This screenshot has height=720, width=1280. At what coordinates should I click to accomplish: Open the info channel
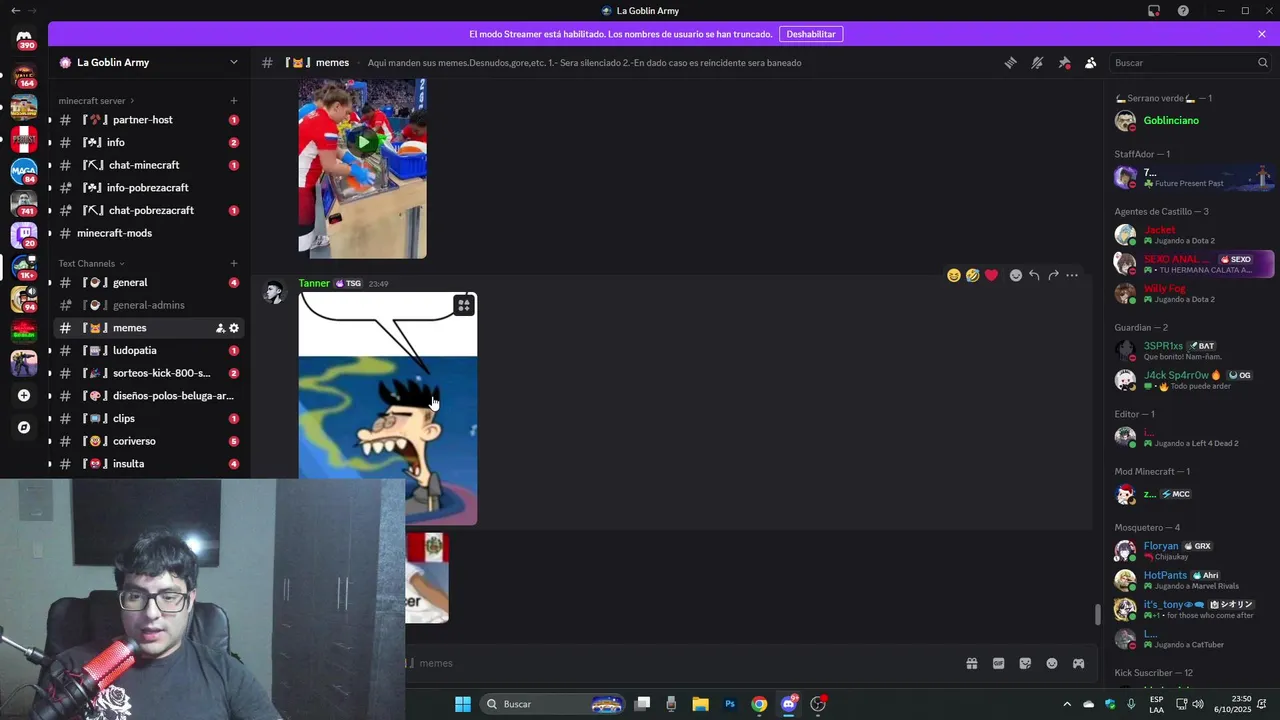[x=148, y=142]
